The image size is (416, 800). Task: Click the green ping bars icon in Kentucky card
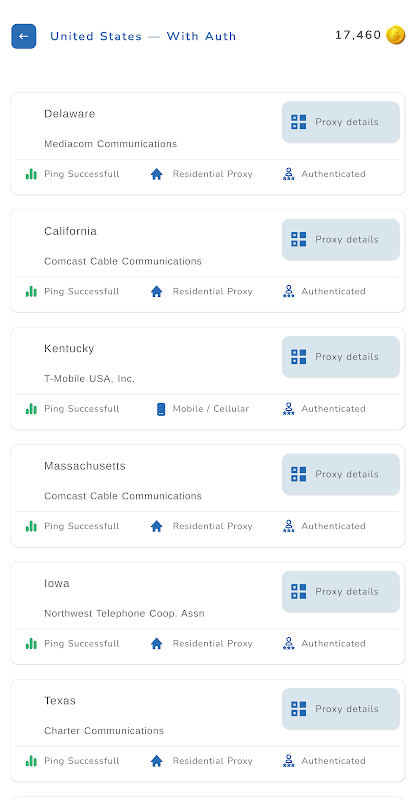pos(31,409)
